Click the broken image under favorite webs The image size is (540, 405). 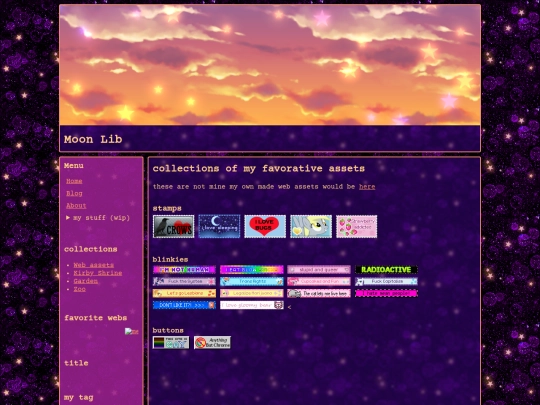pos(132,331)
